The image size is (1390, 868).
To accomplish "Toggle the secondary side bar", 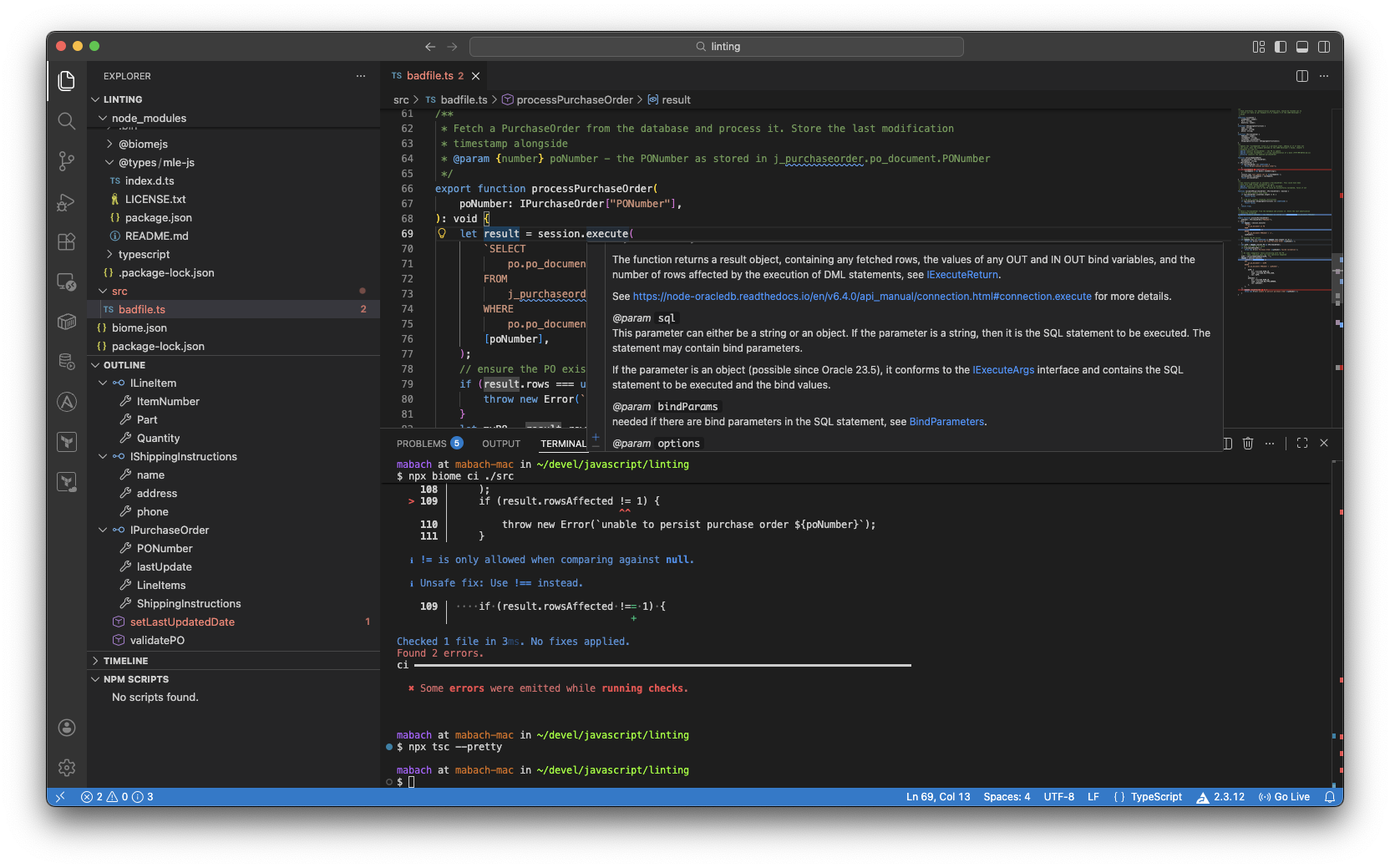I will [1324, 47].
